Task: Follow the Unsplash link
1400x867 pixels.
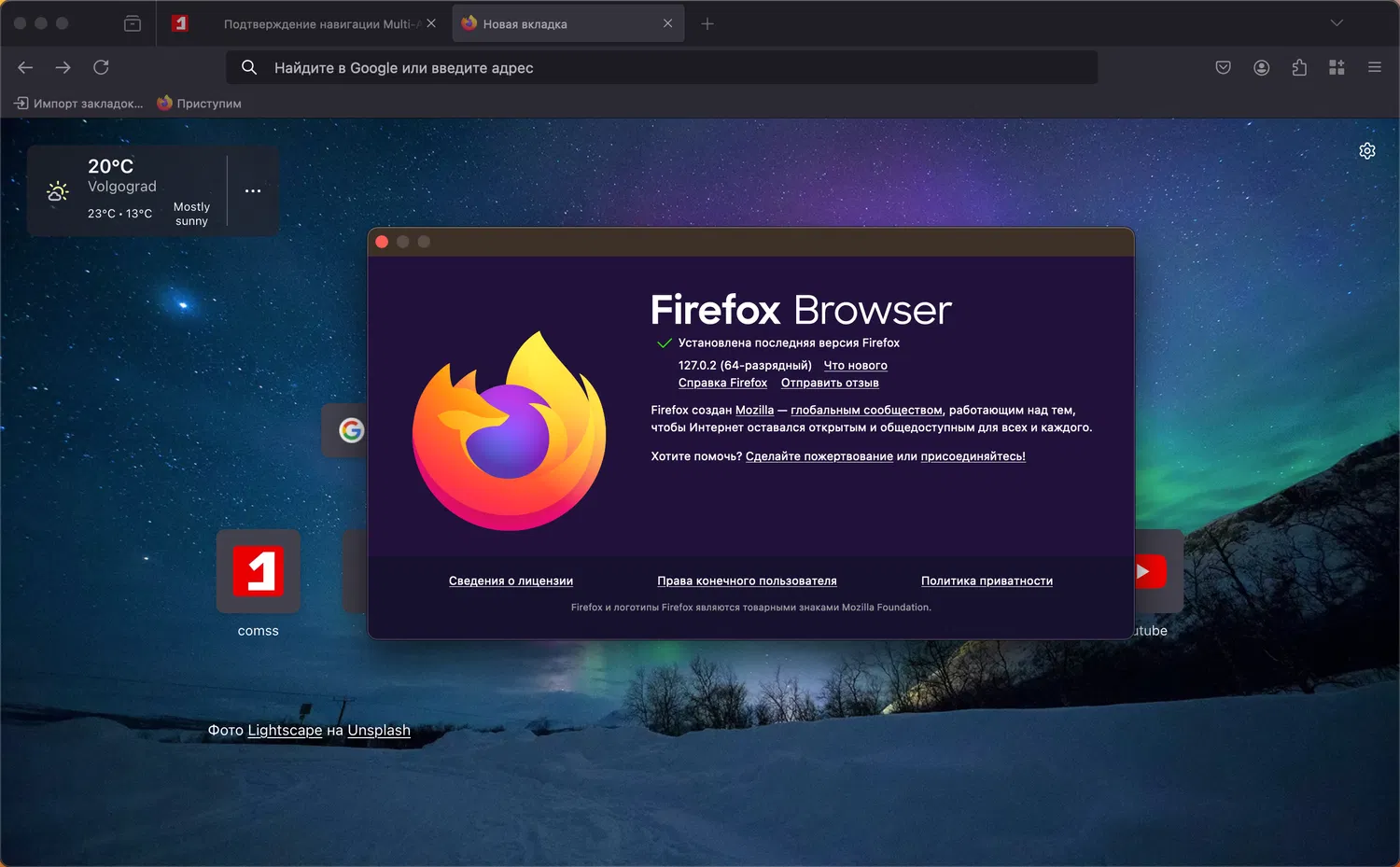Action: 379,730
